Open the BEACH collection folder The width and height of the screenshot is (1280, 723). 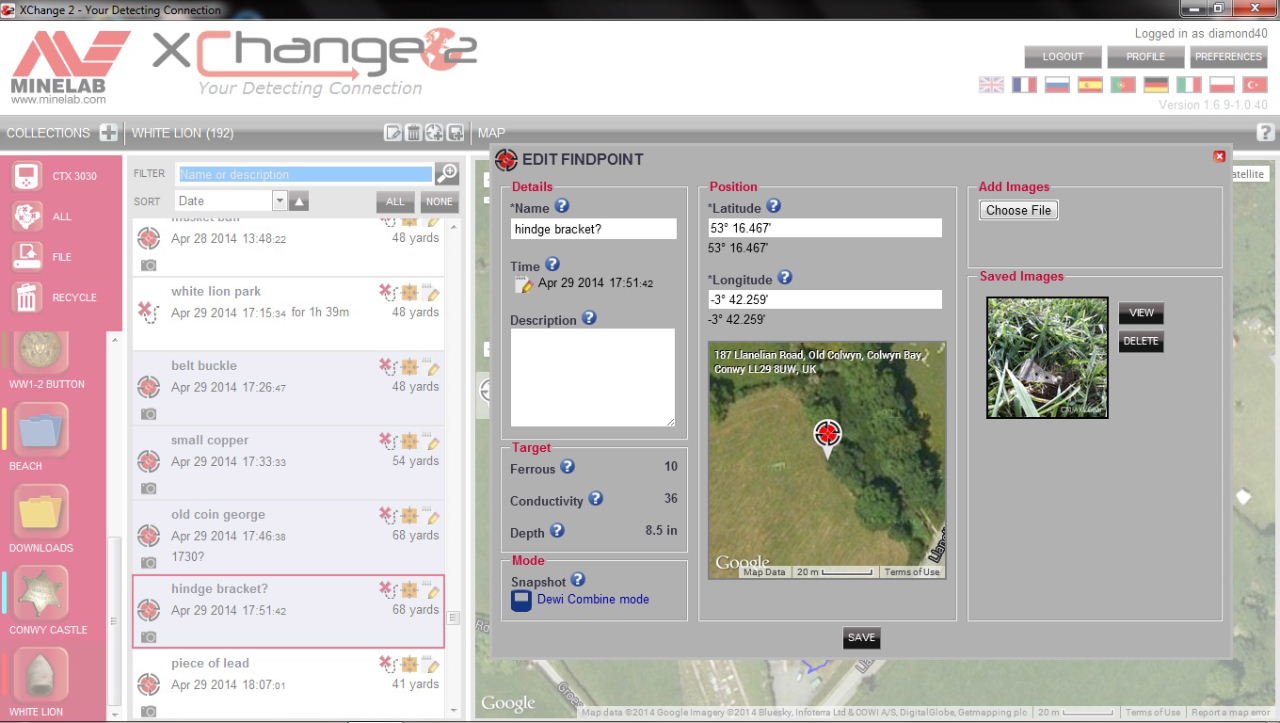pyautogui.click(x=42, y=430)
